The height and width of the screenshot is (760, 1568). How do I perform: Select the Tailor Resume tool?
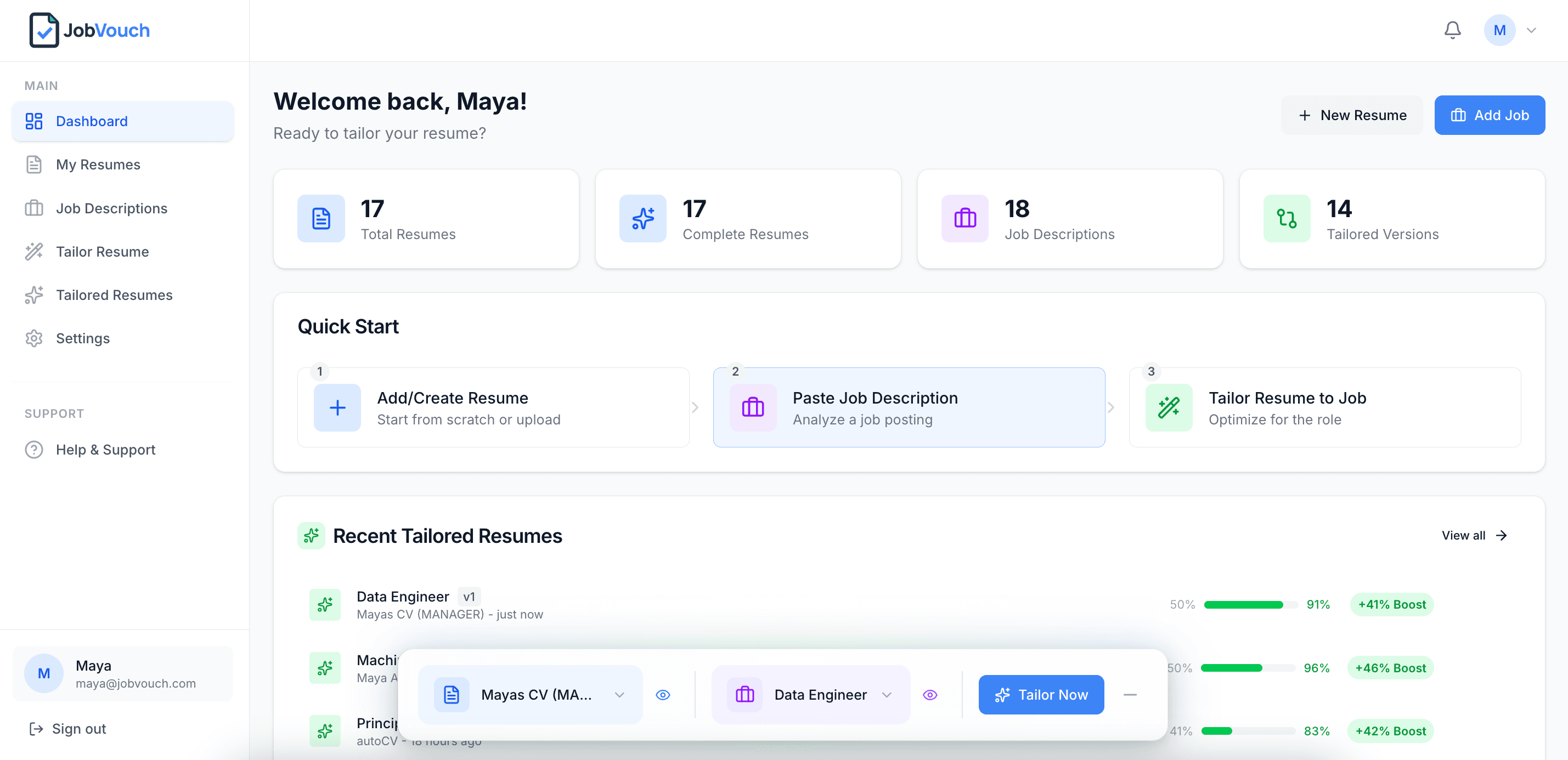tap(102, 251)
